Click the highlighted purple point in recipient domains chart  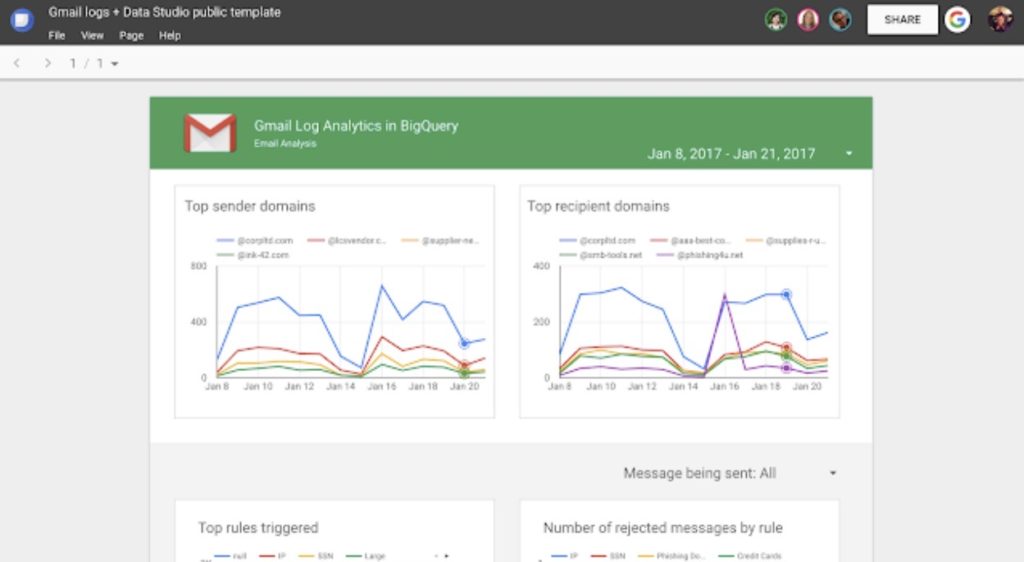pos(787,368)
